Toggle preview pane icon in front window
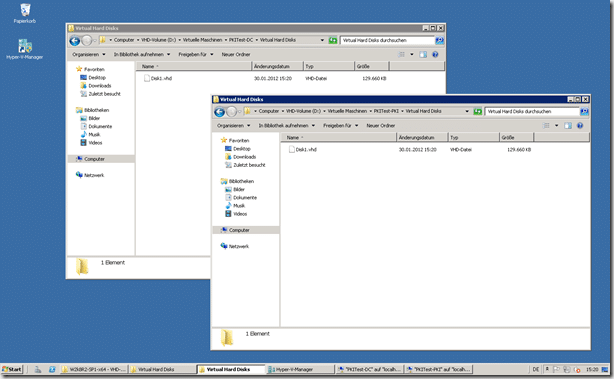614x379 pixels. coord(568,126)
